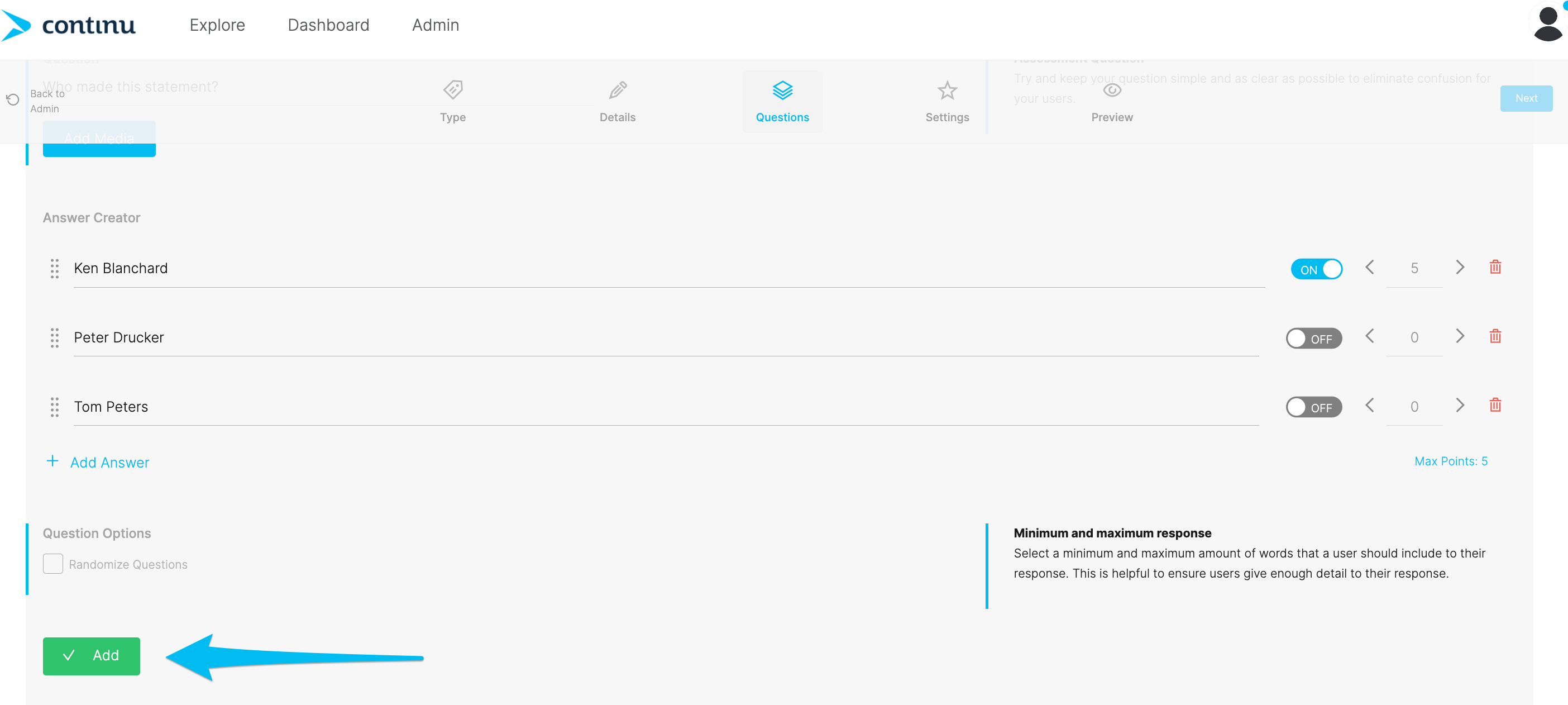The width and height of the screenshot is (1568, 705).
Task: Edit the Tom Peters answer field
Action: (666, 407)
